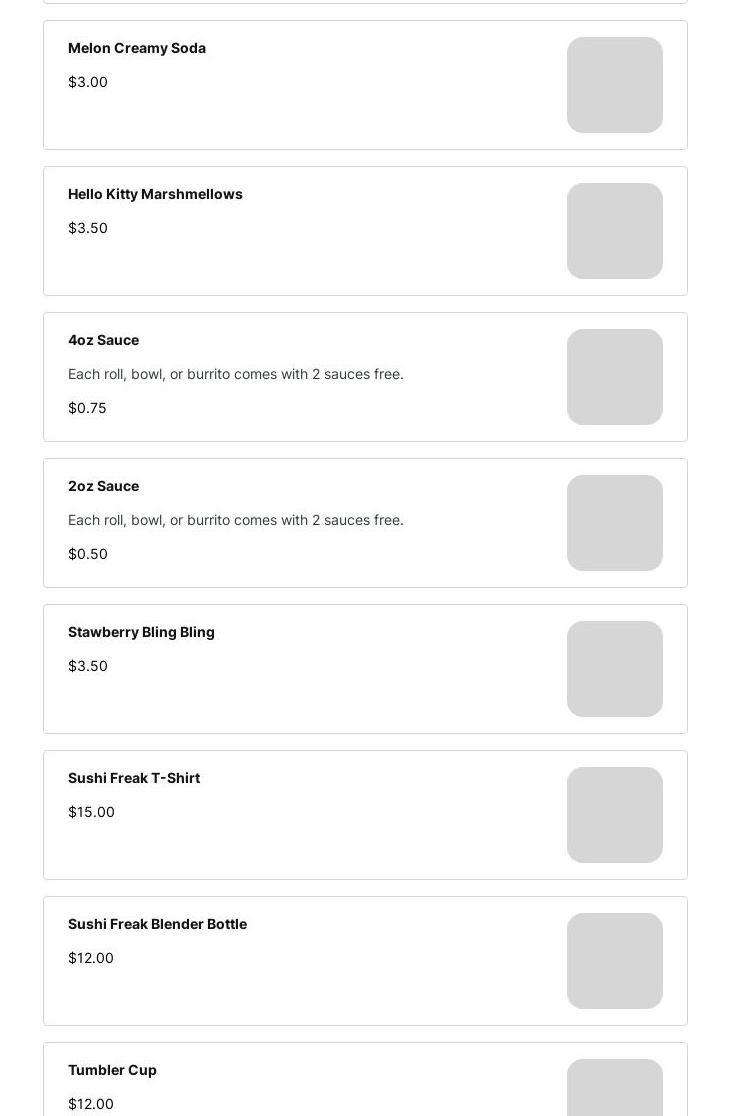Click the 4oz Sauce title text
This screenshot has height=1116, width=730.
[103, 340]
